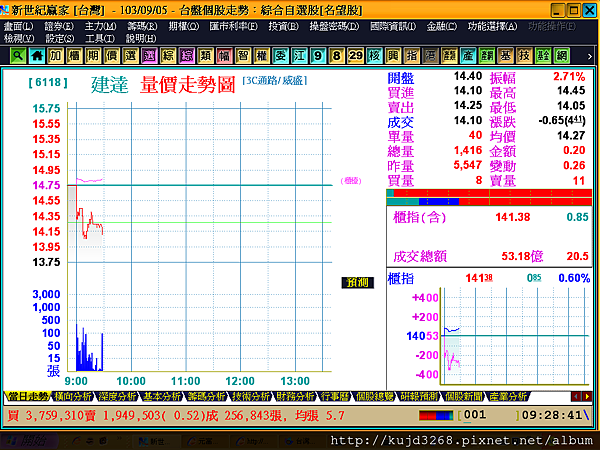Select the 類 toolbar icon next to 幅
This screenshot has width=600, height=450.
tap(205, 56)
